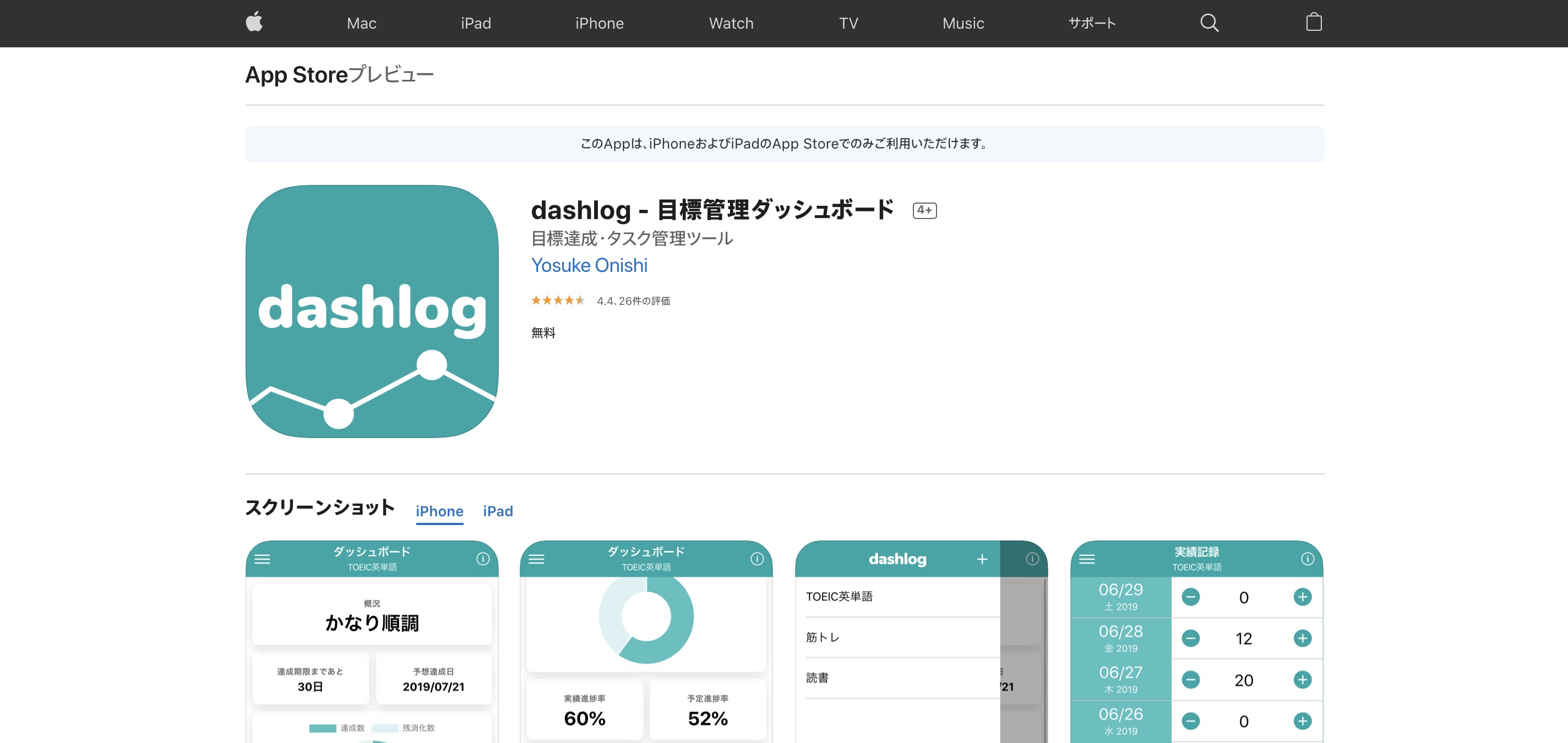This screenshot has height=743, width=1568.
Task: Click the dashlog app icon
Action: click(372, 311)
